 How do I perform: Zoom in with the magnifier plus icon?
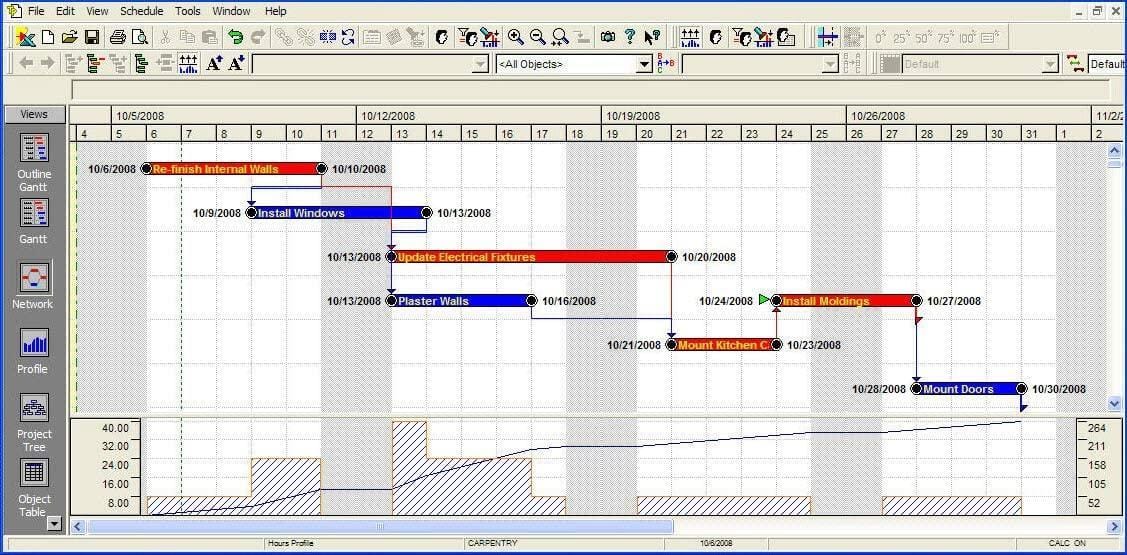coord(516,37)
